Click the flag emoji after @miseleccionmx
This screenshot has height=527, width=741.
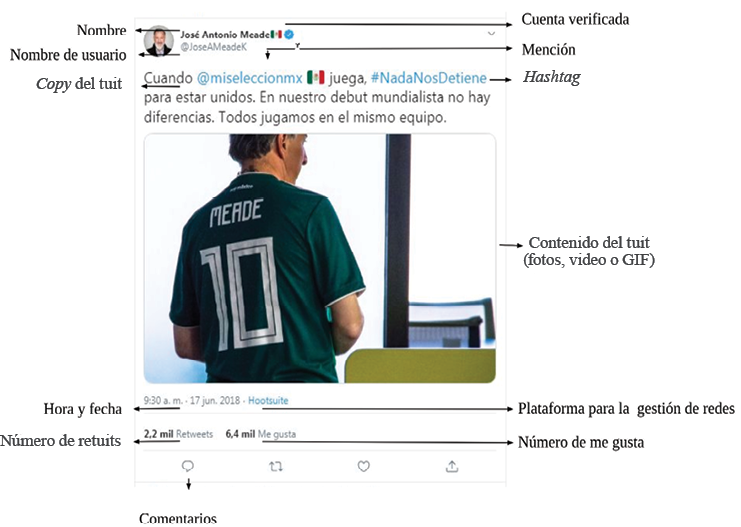point(315,77)
